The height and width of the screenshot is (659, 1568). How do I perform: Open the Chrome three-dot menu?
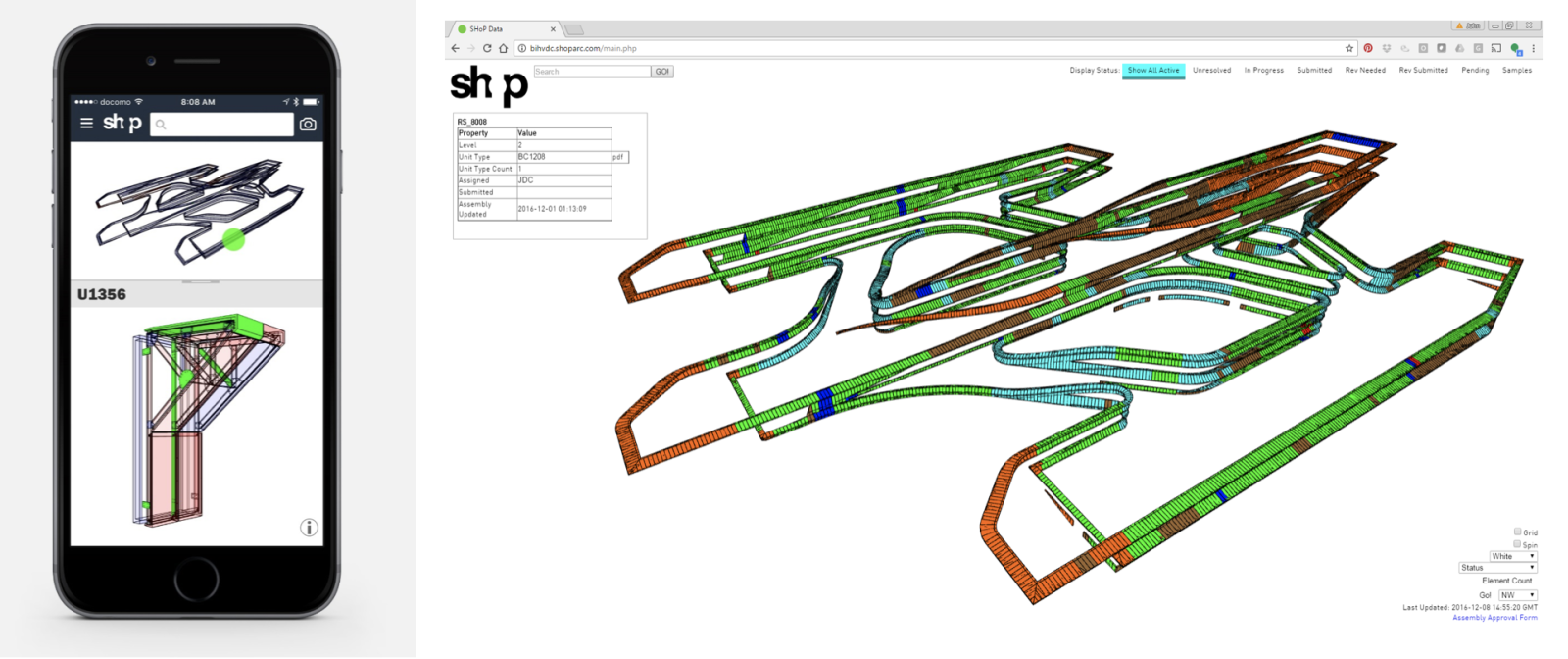(1534, 48)
